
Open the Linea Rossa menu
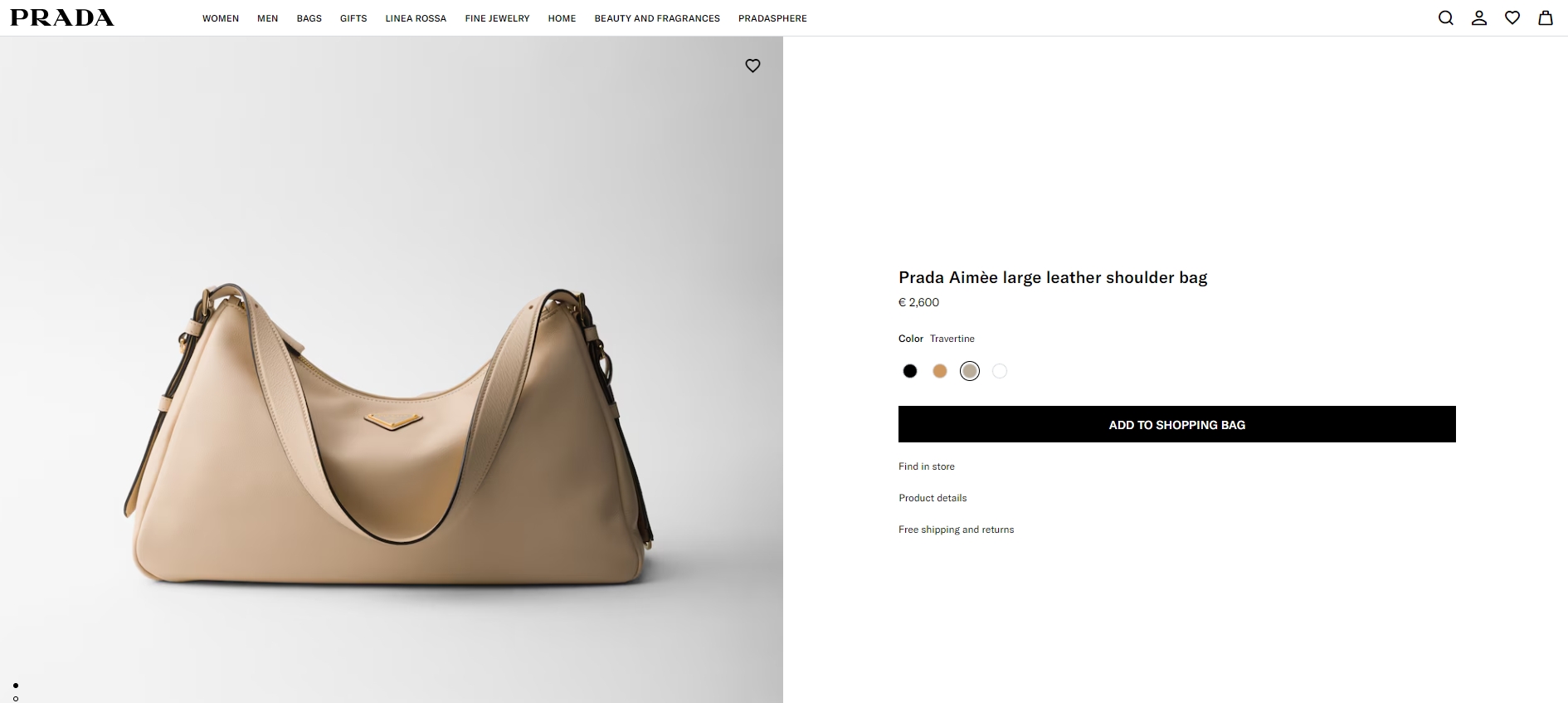[x=416, y=18]
